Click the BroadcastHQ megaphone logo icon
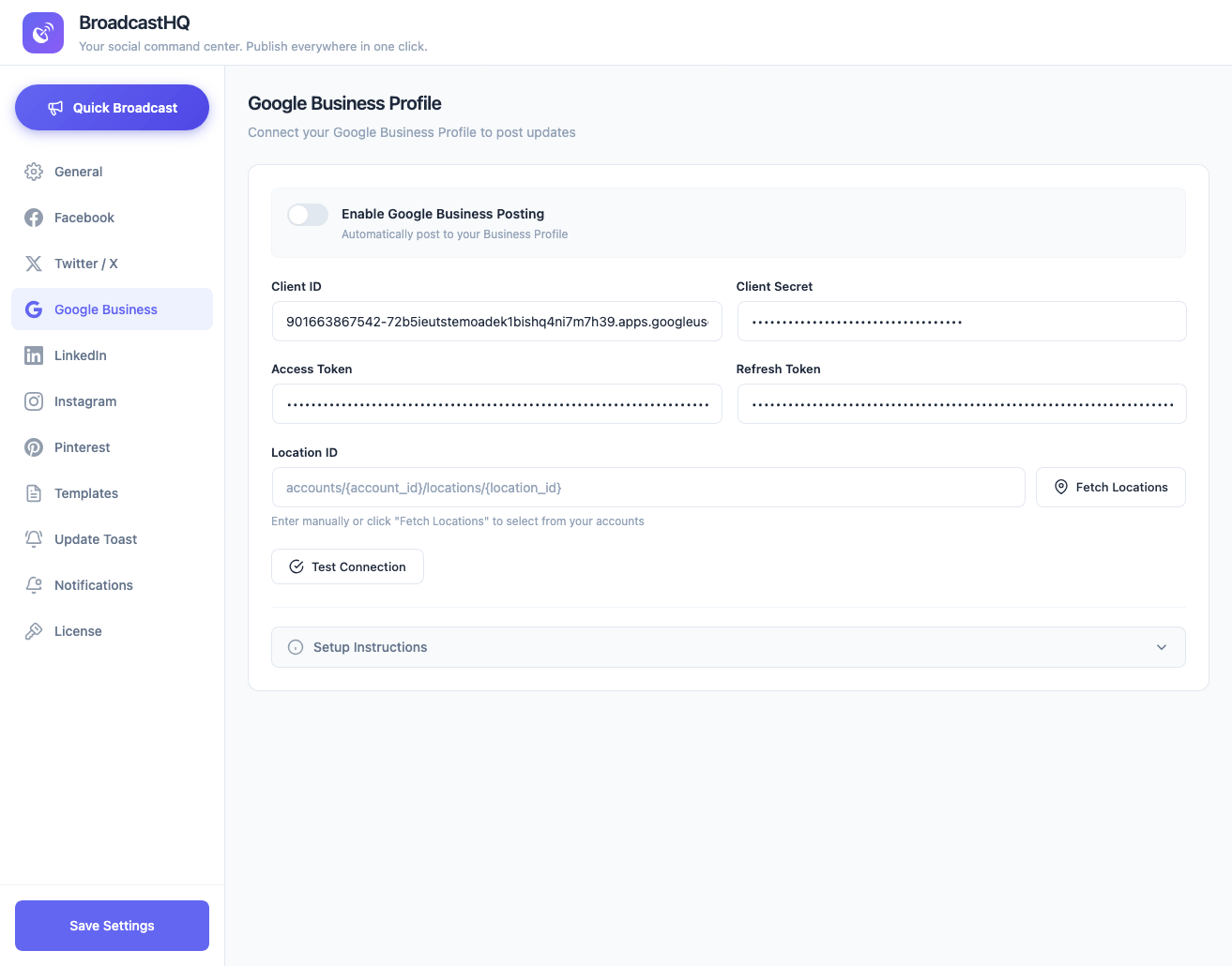The image size is (1232, 966). pyautogui.click(x=42, y=33)
